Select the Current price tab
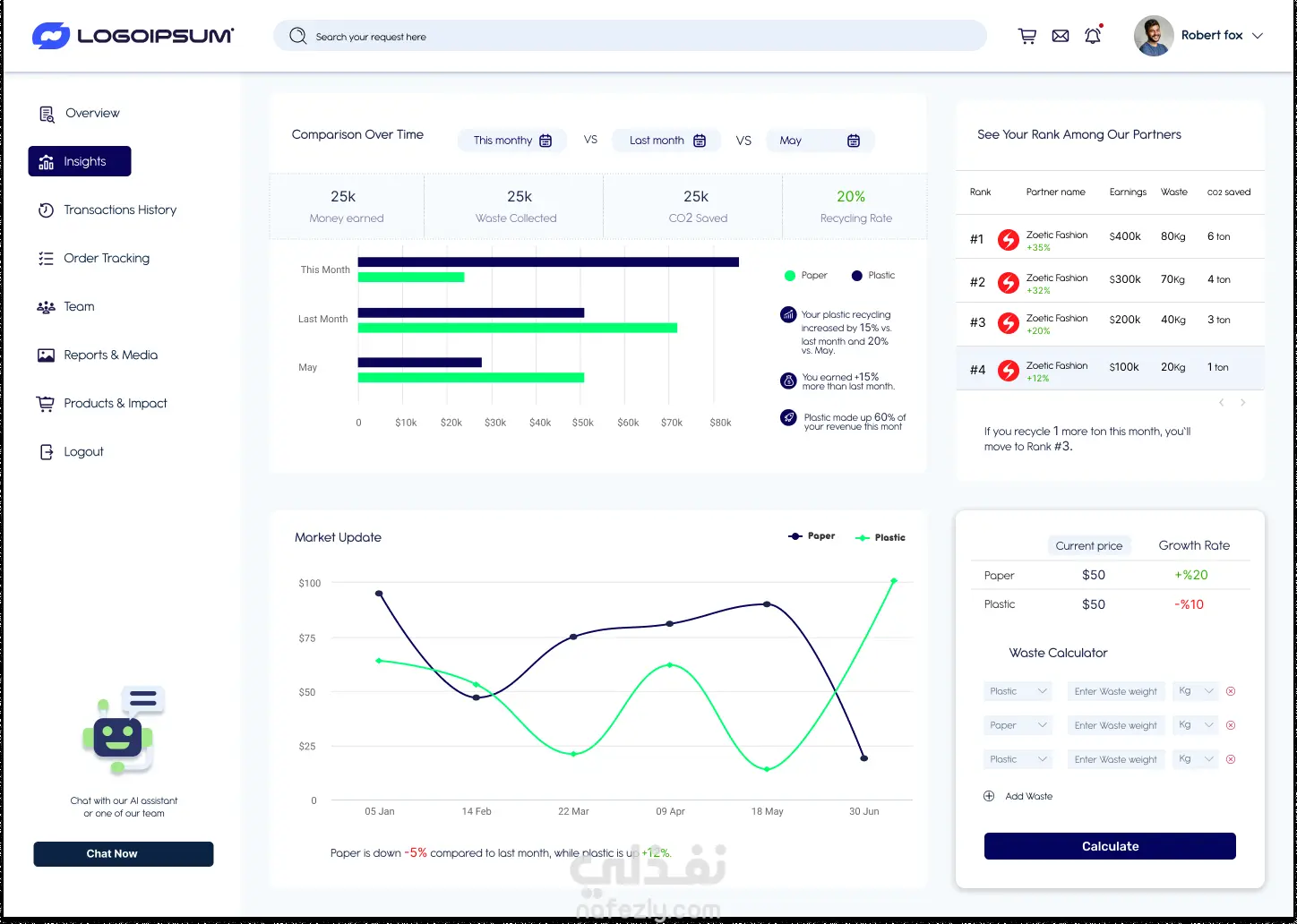This screenshot has width=1297, height=924. [1089, 545]
